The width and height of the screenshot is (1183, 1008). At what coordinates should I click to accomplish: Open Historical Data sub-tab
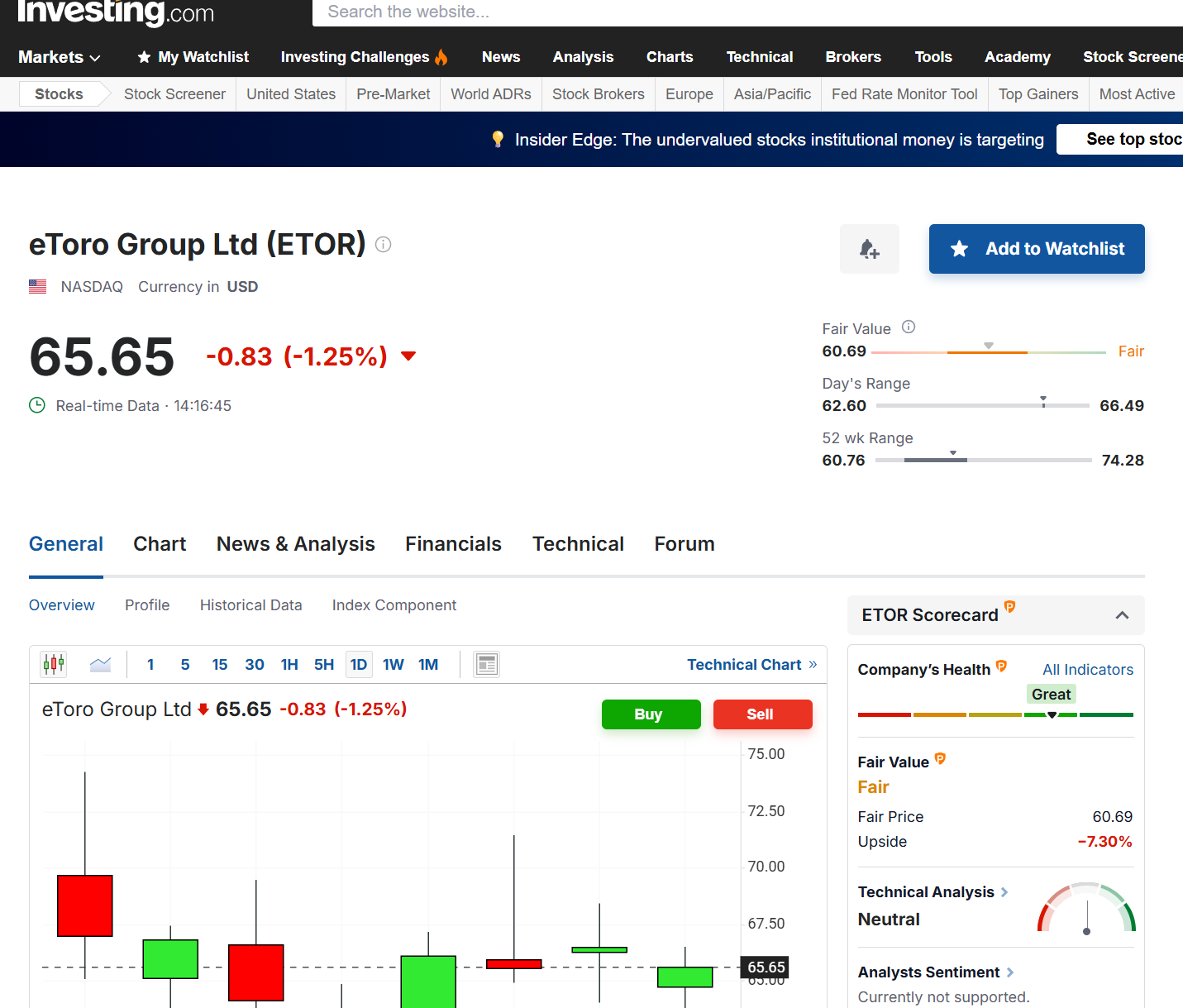(251, 605)
